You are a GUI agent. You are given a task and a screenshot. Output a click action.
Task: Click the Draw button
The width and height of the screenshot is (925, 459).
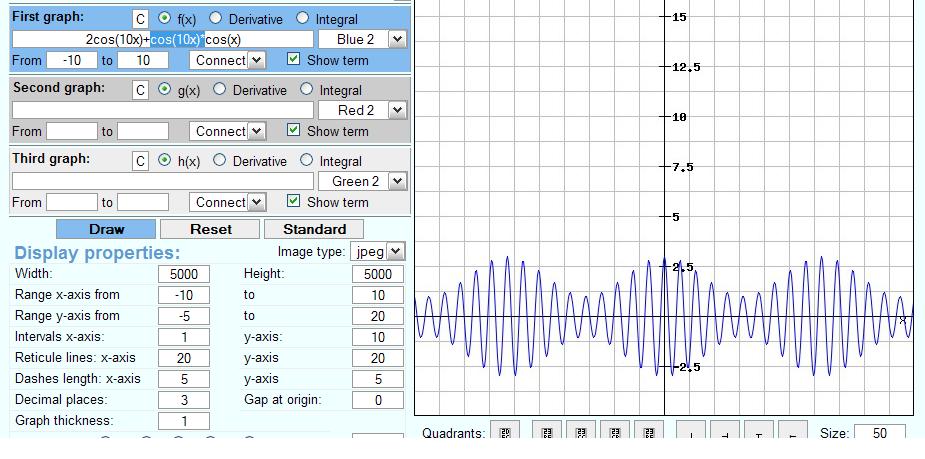pos(106,229)
